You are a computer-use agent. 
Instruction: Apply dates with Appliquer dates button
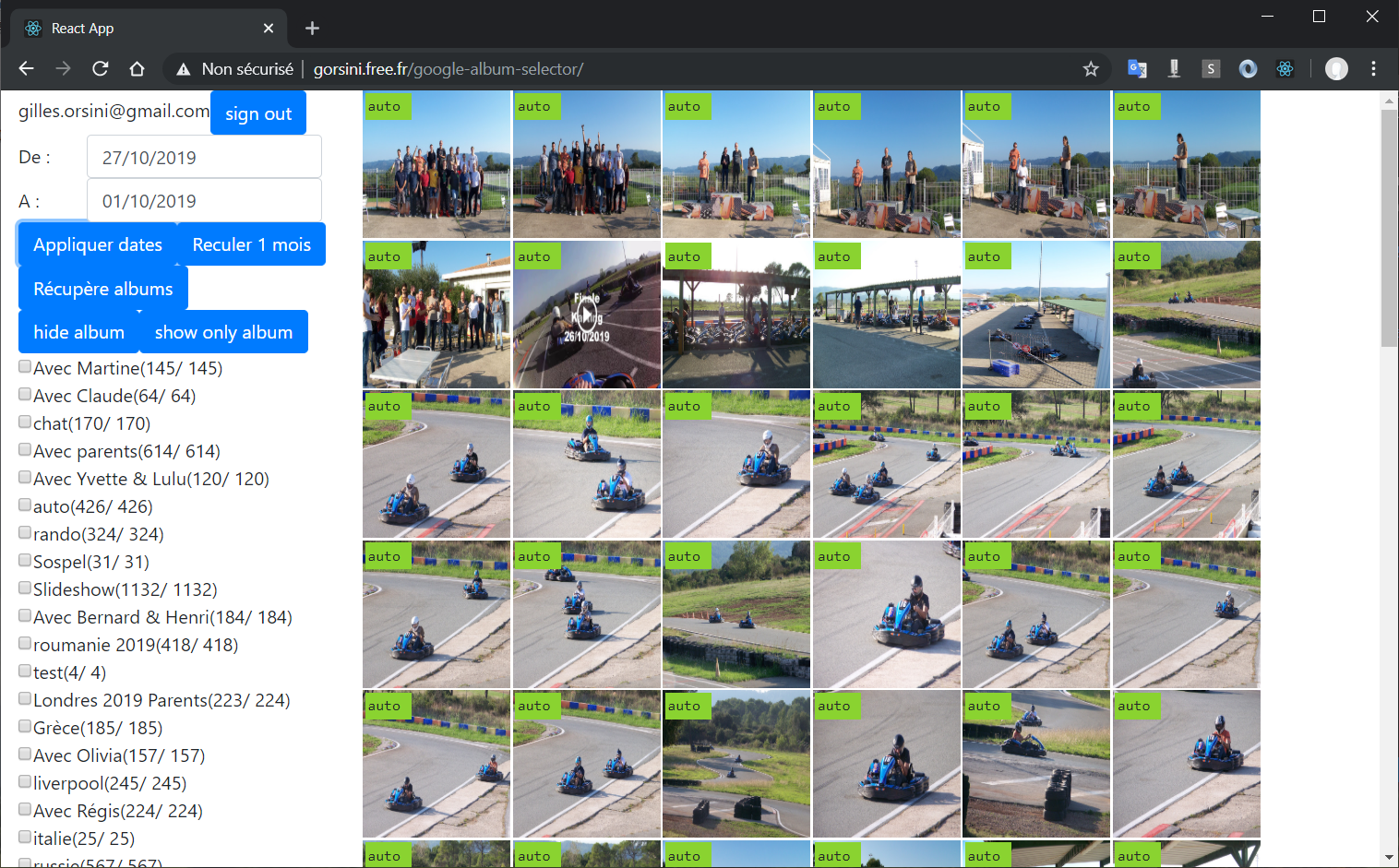[98, 244]
